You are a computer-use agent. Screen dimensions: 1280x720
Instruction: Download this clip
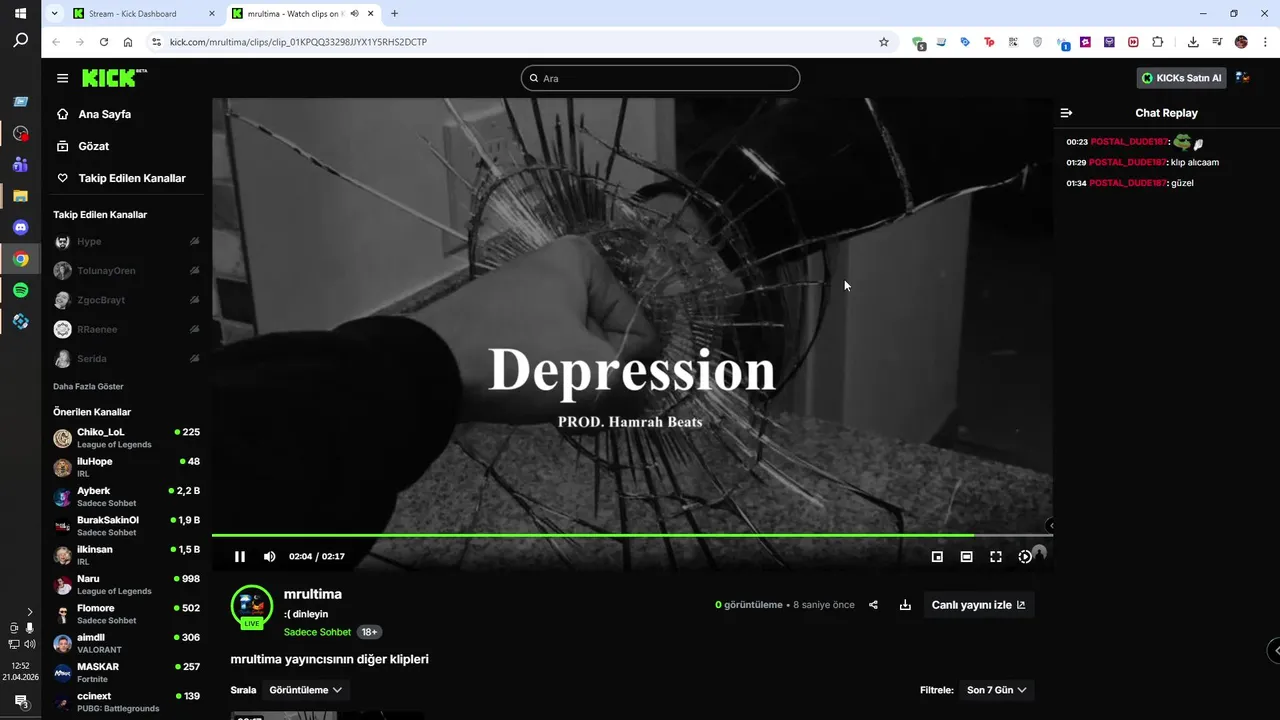(905, 605)
